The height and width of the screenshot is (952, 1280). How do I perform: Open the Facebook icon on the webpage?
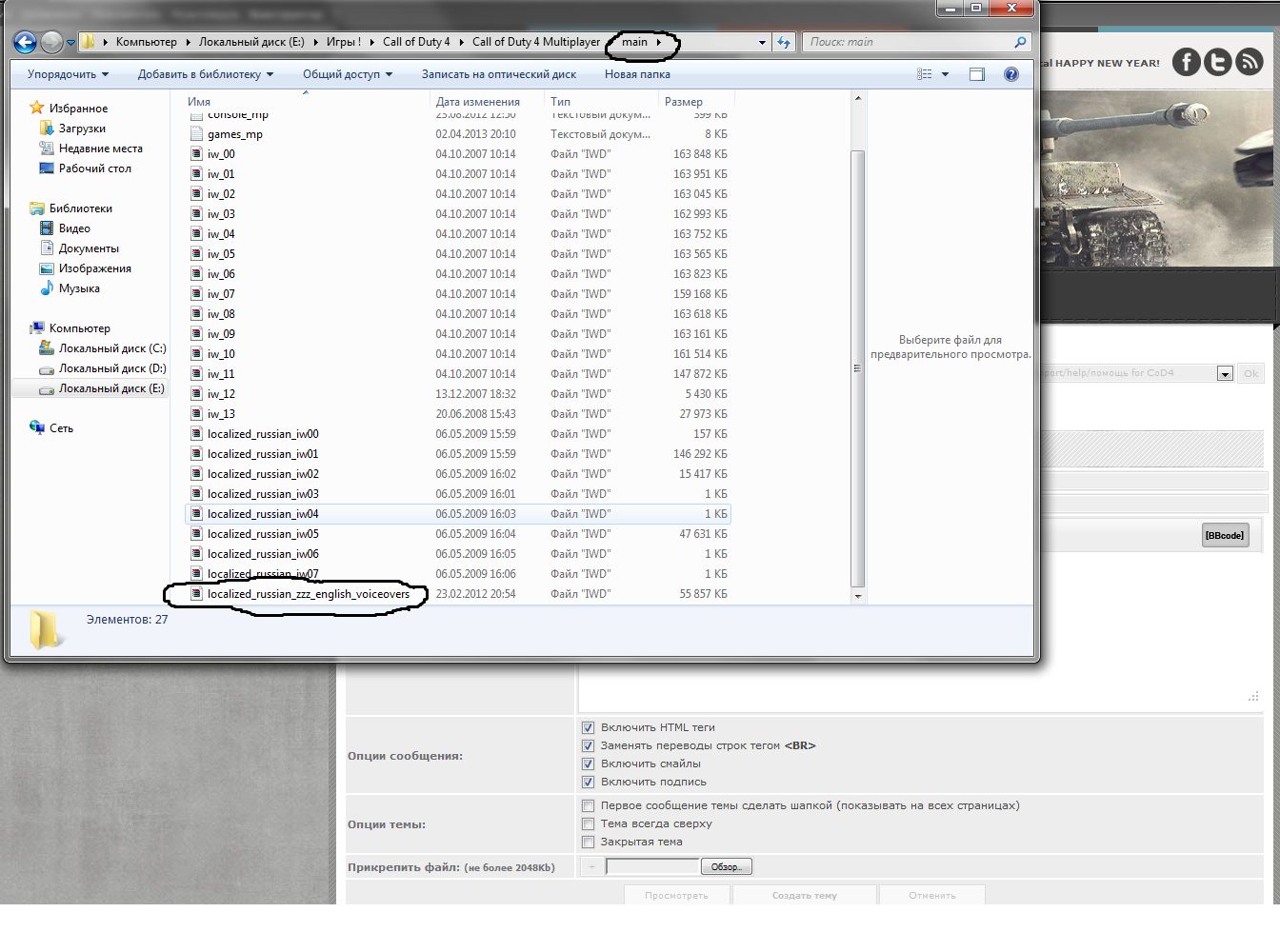click(x=1186, y=62)
